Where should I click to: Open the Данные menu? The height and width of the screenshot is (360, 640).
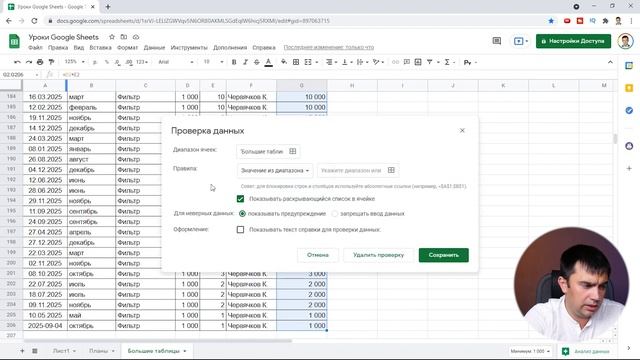tap(154, 48)
